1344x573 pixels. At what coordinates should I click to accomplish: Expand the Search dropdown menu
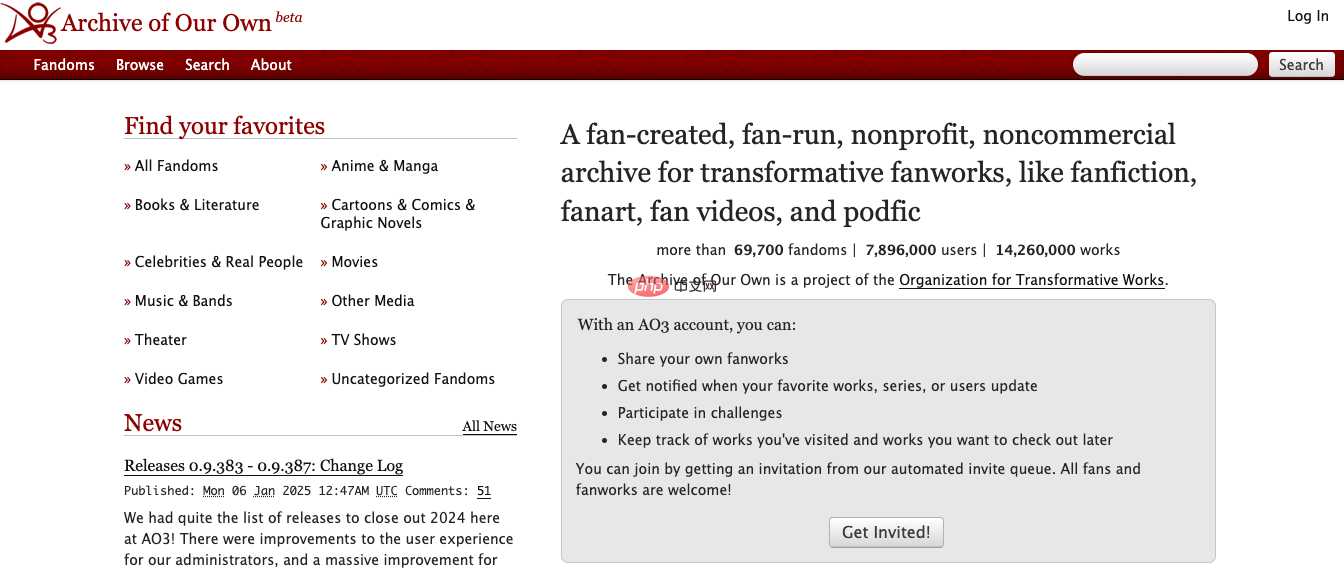pos(207,65)
